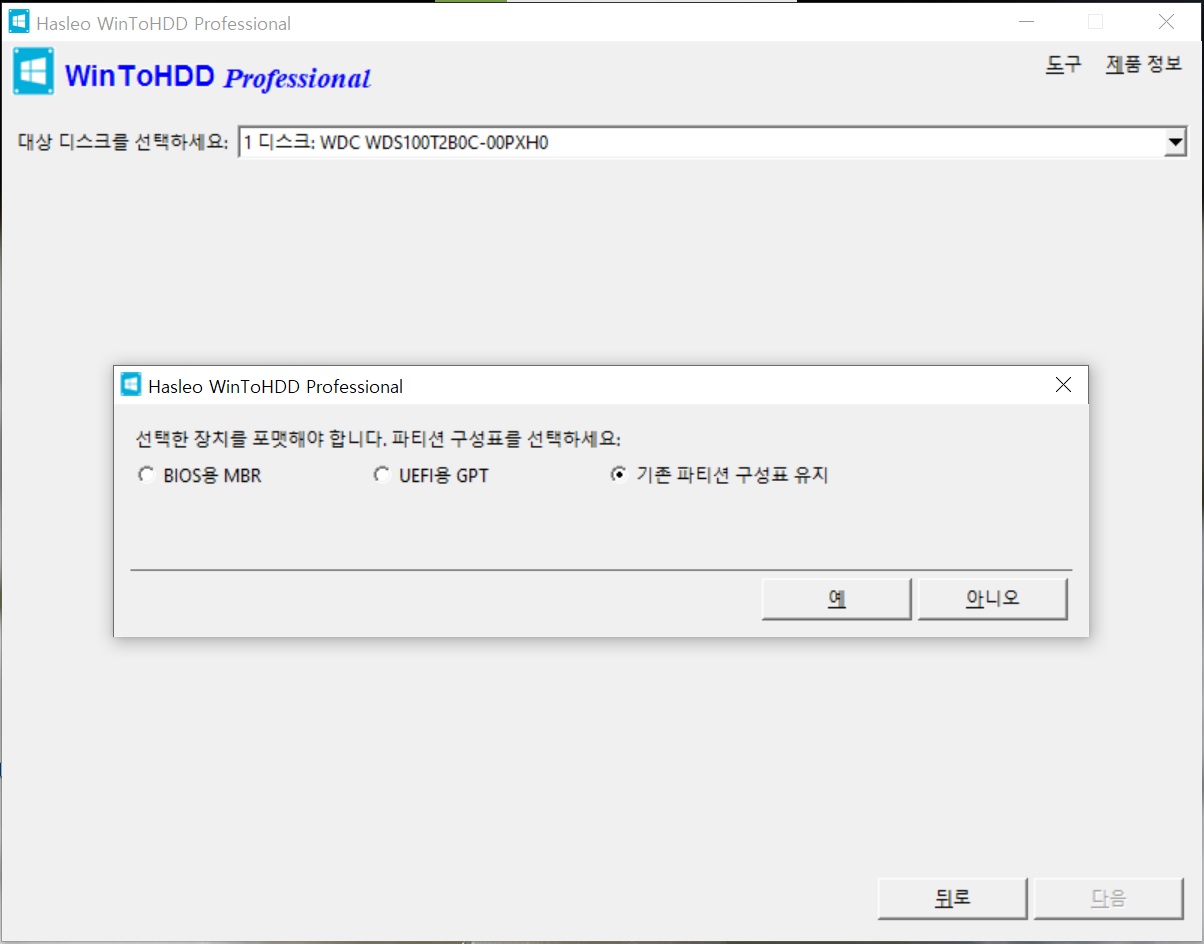This screenshot has width=1204, height=944.
Task: Go back with the 뒤로 button
Action: (x=953, y=898)
